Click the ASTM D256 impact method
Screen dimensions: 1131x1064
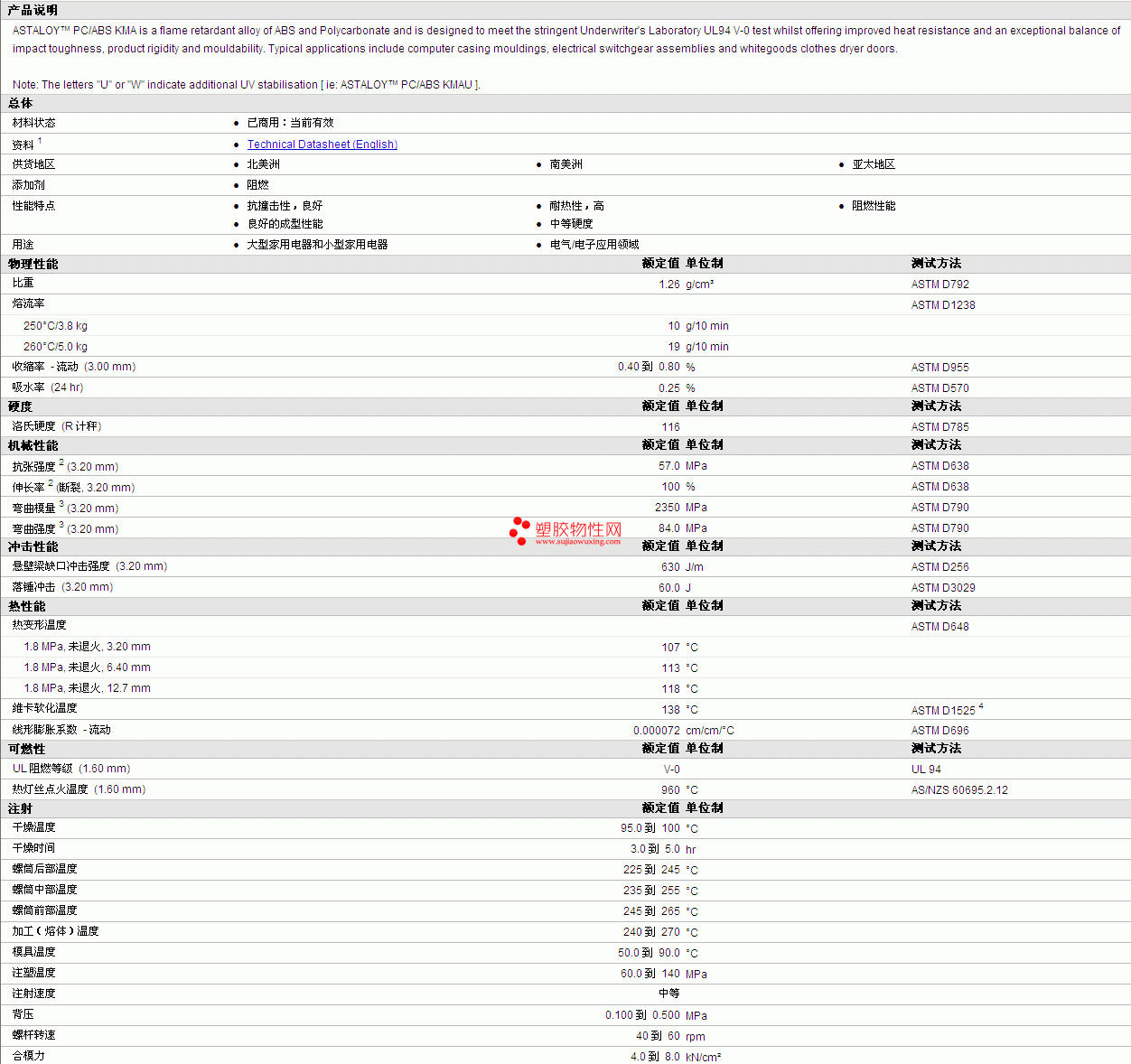[939, 567]
